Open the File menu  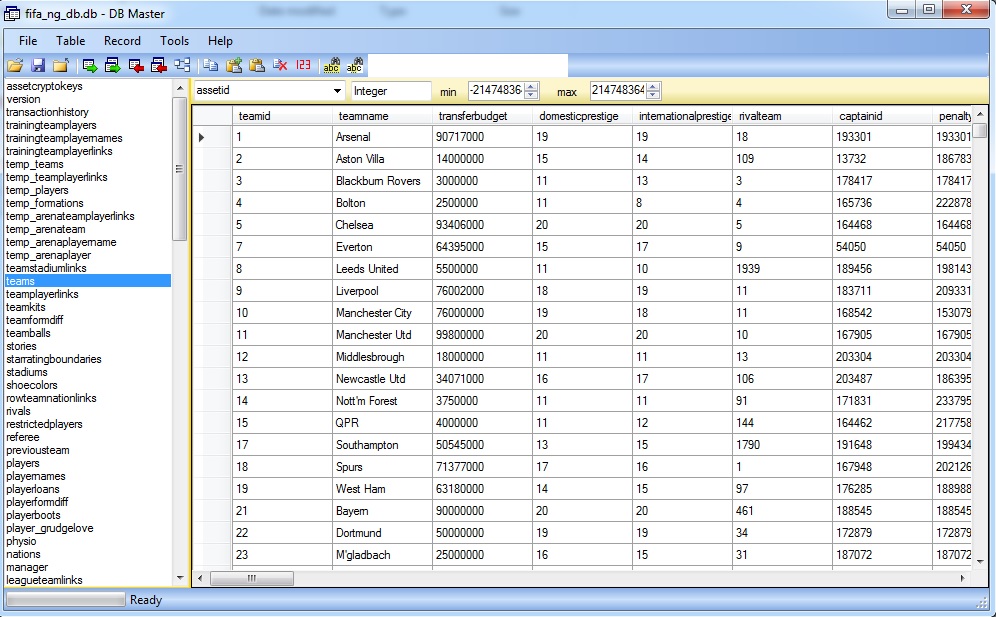click(28, 41)
